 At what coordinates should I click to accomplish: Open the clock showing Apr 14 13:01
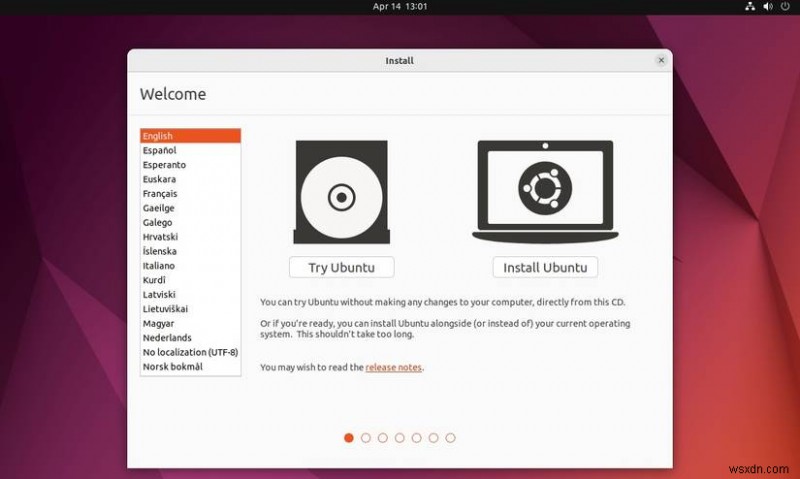tap(399, 7)
